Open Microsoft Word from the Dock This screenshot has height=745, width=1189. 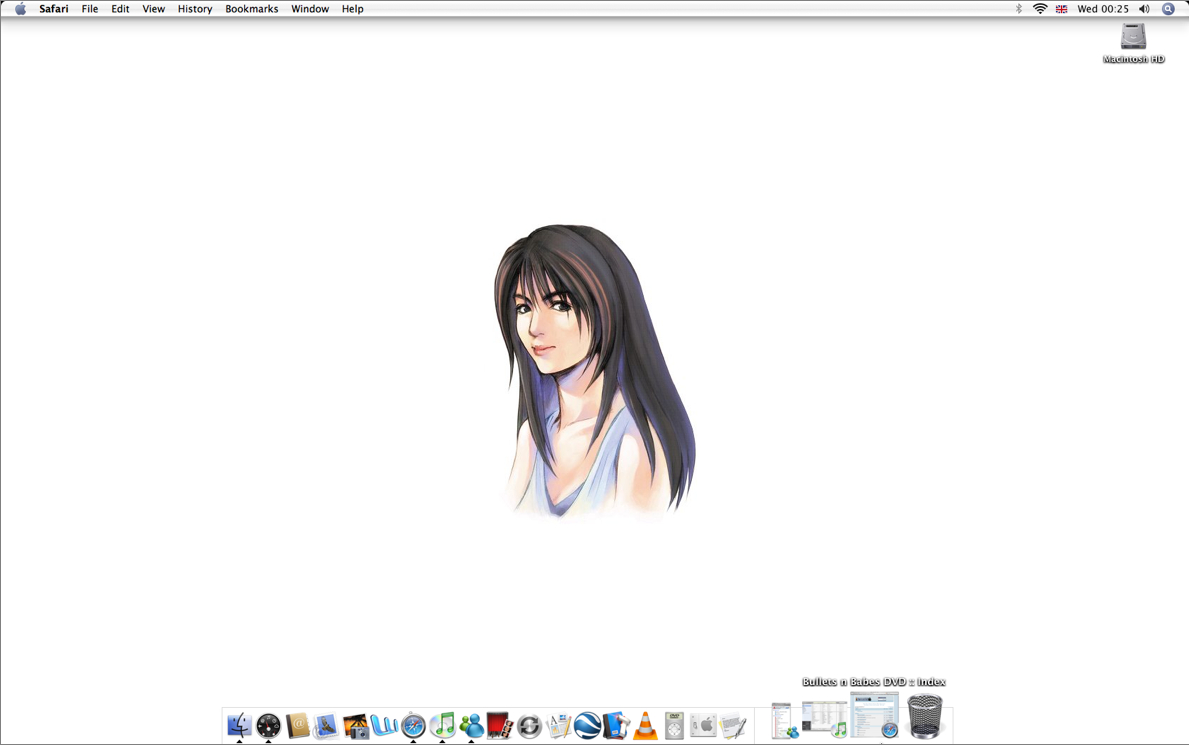(384, 725)
